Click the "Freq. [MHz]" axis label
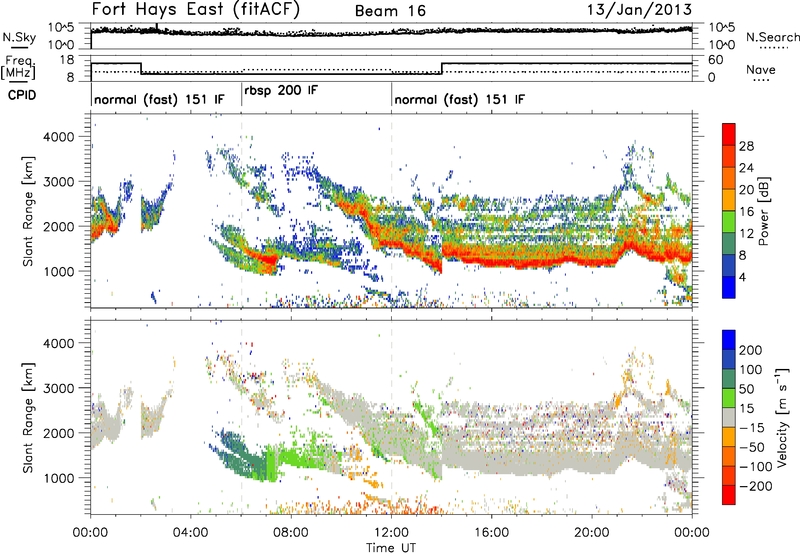800x554 pixels. (x=19, y=67)
